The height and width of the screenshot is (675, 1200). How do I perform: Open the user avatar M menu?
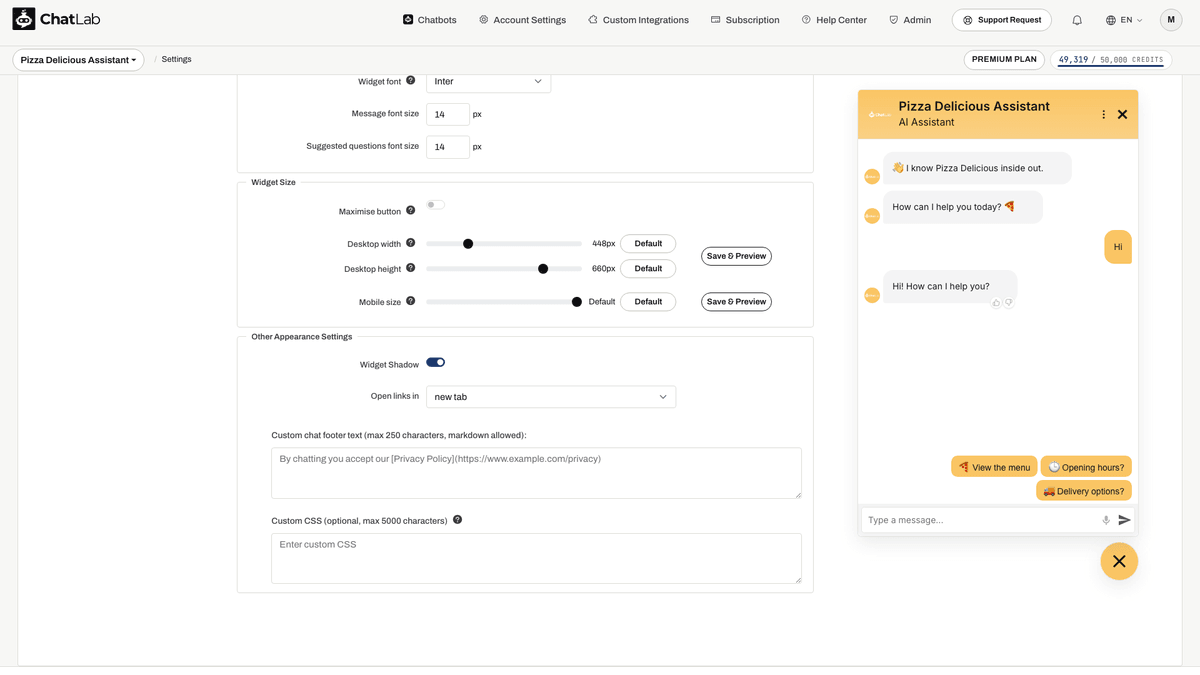click(x=1171, y=20)
